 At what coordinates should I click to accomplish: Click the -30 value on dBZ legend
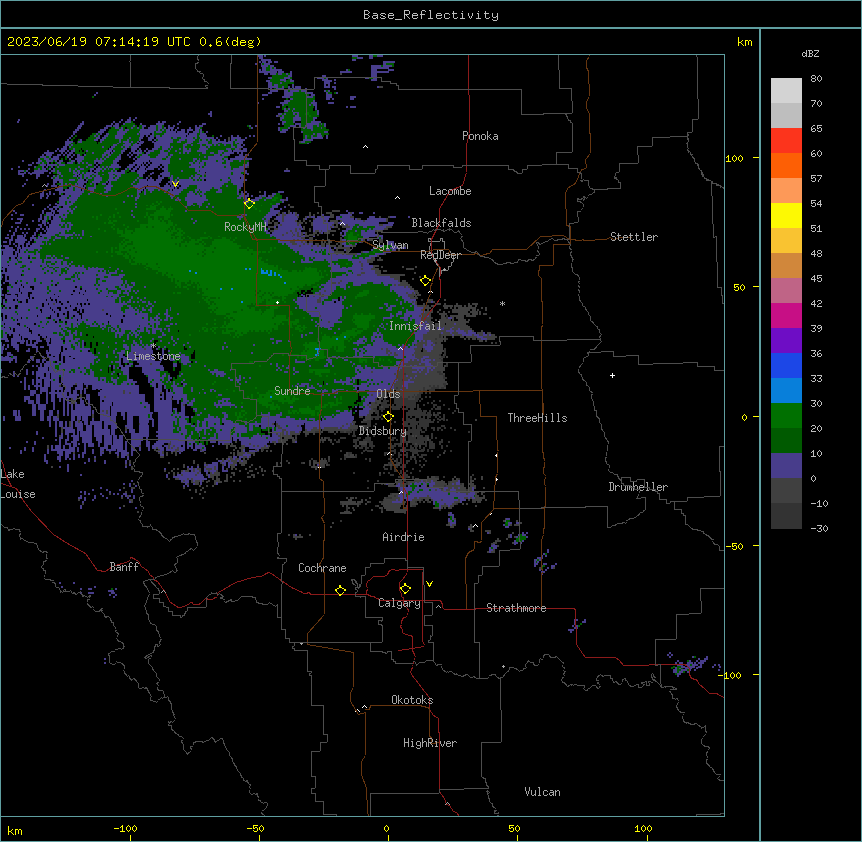pyautogui.click(x=819, y=528)
